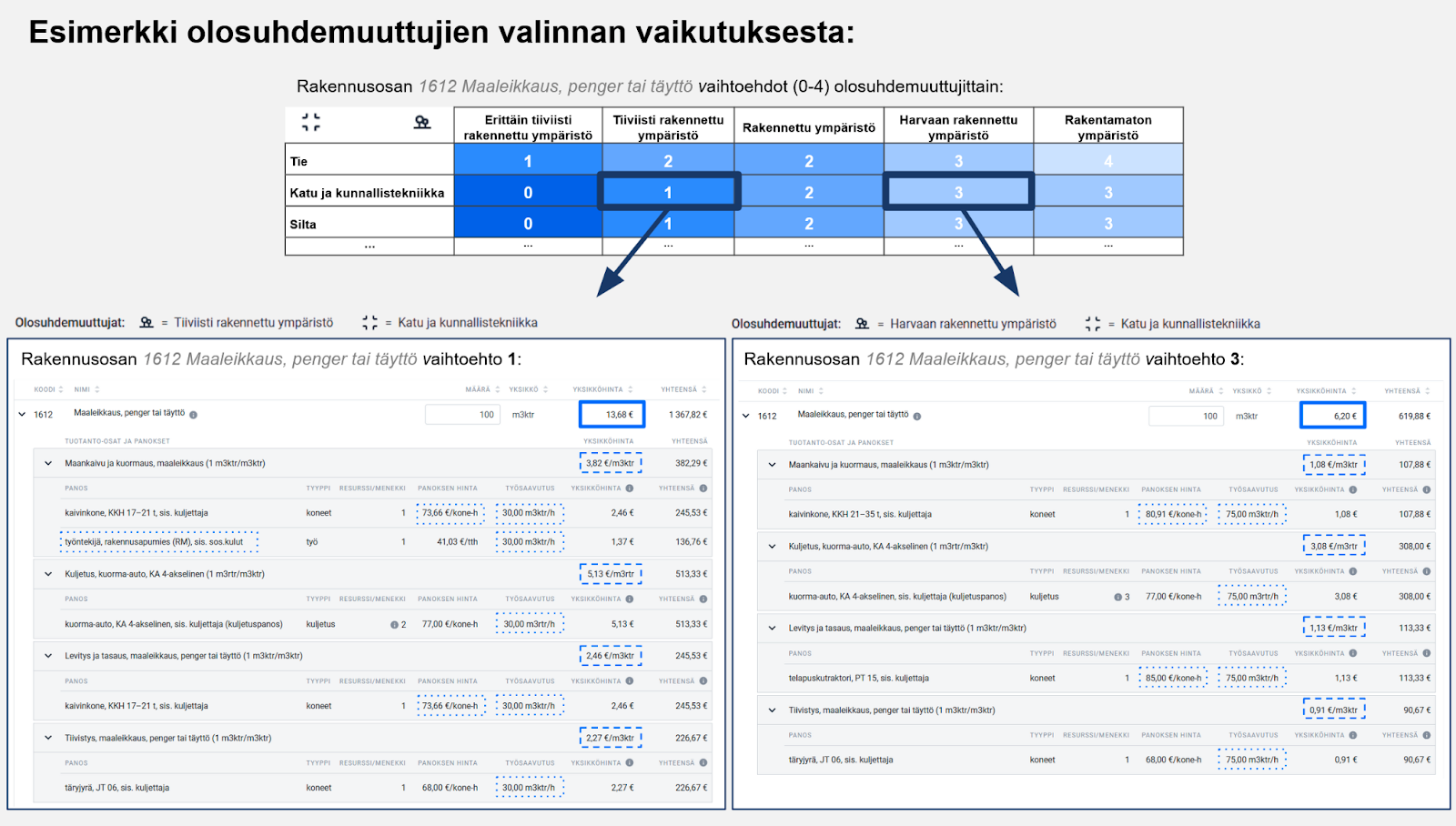Open info icon beside Maaleikkaus name in vaihtoehto 3
The height and width of the screenshot is (826, 1456).
coord(917,416)
